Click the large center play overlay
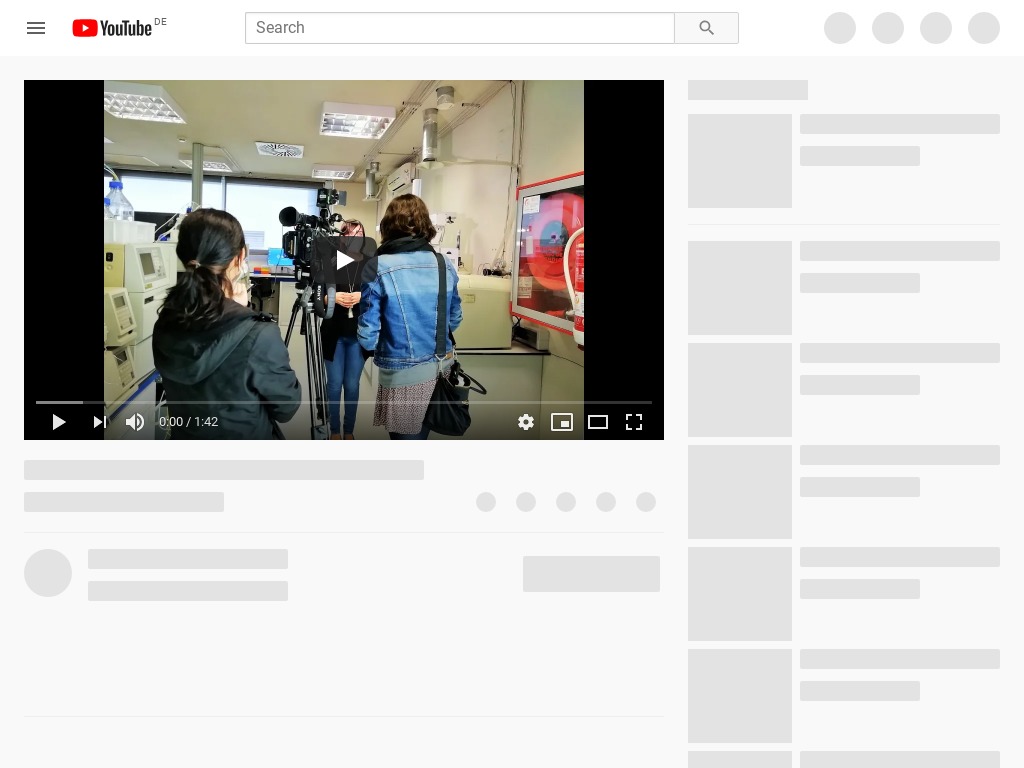This screenshot has width=1024, height=768. pyautogui.click(x=344, y=260)
